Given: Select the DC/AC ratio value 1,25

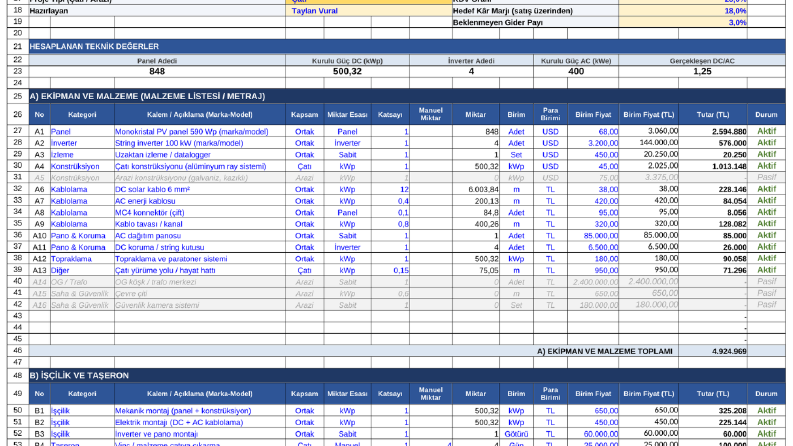Looking at the screenshot, I should pyautogui.click(x=702, y=71).
